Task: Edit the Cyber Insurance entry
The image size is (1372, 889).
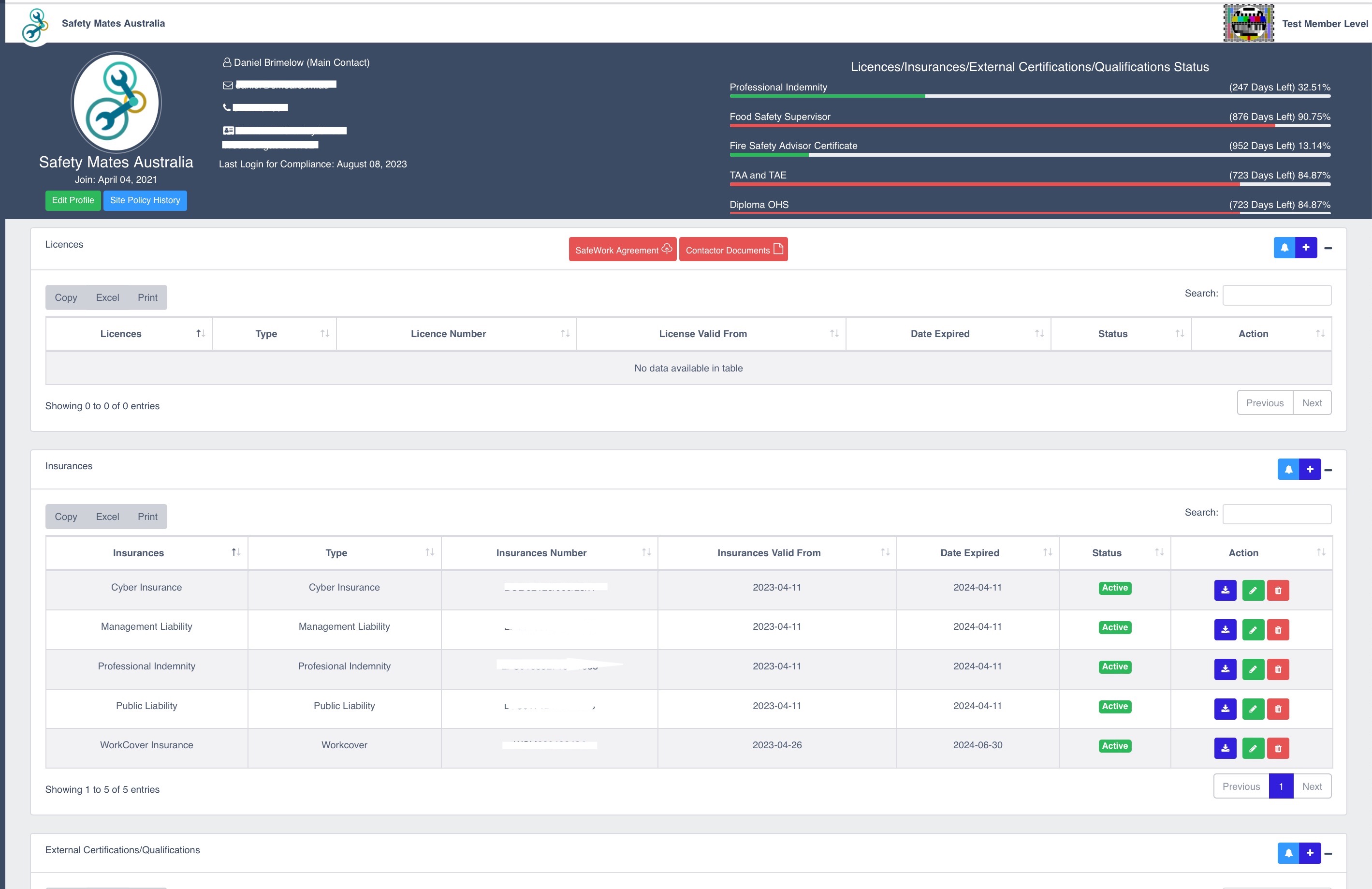Action: pos(1253,590)
